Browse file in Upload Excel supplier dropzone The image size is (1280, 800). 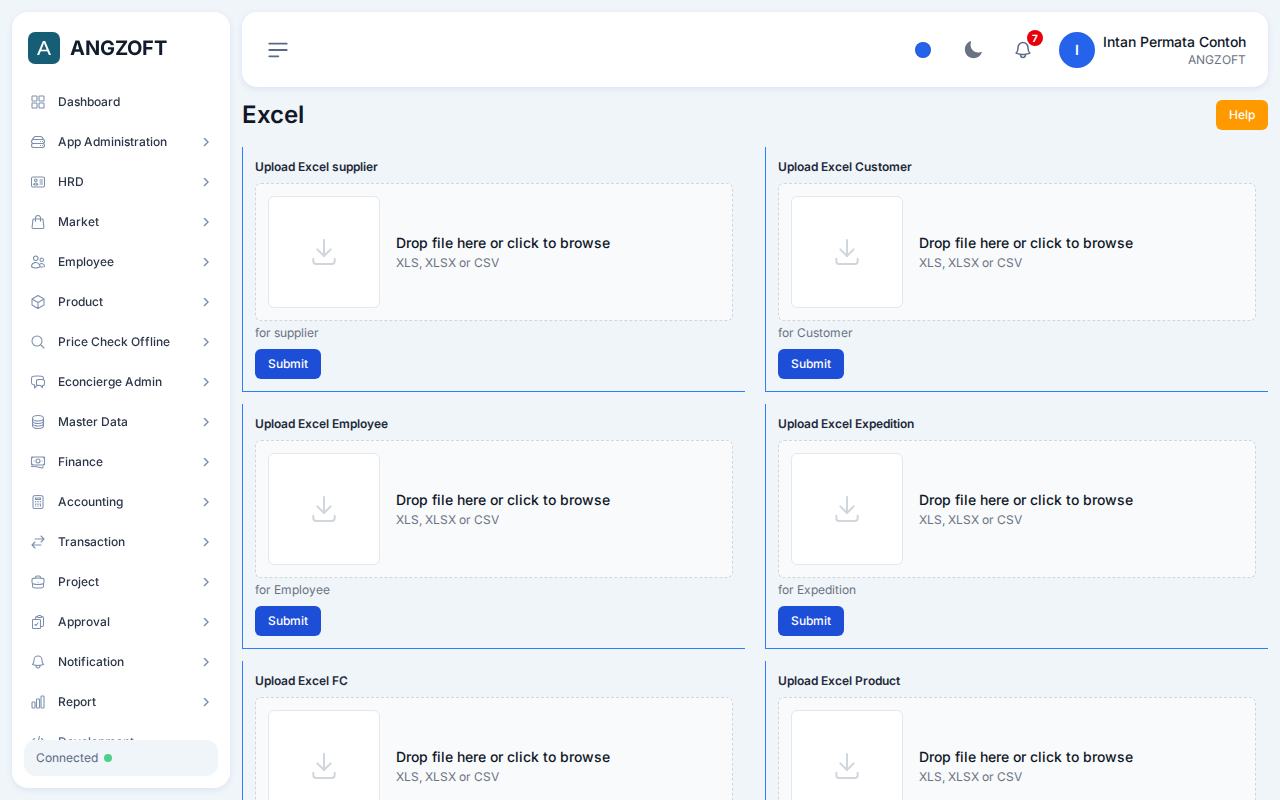click(x=494, y=252)
